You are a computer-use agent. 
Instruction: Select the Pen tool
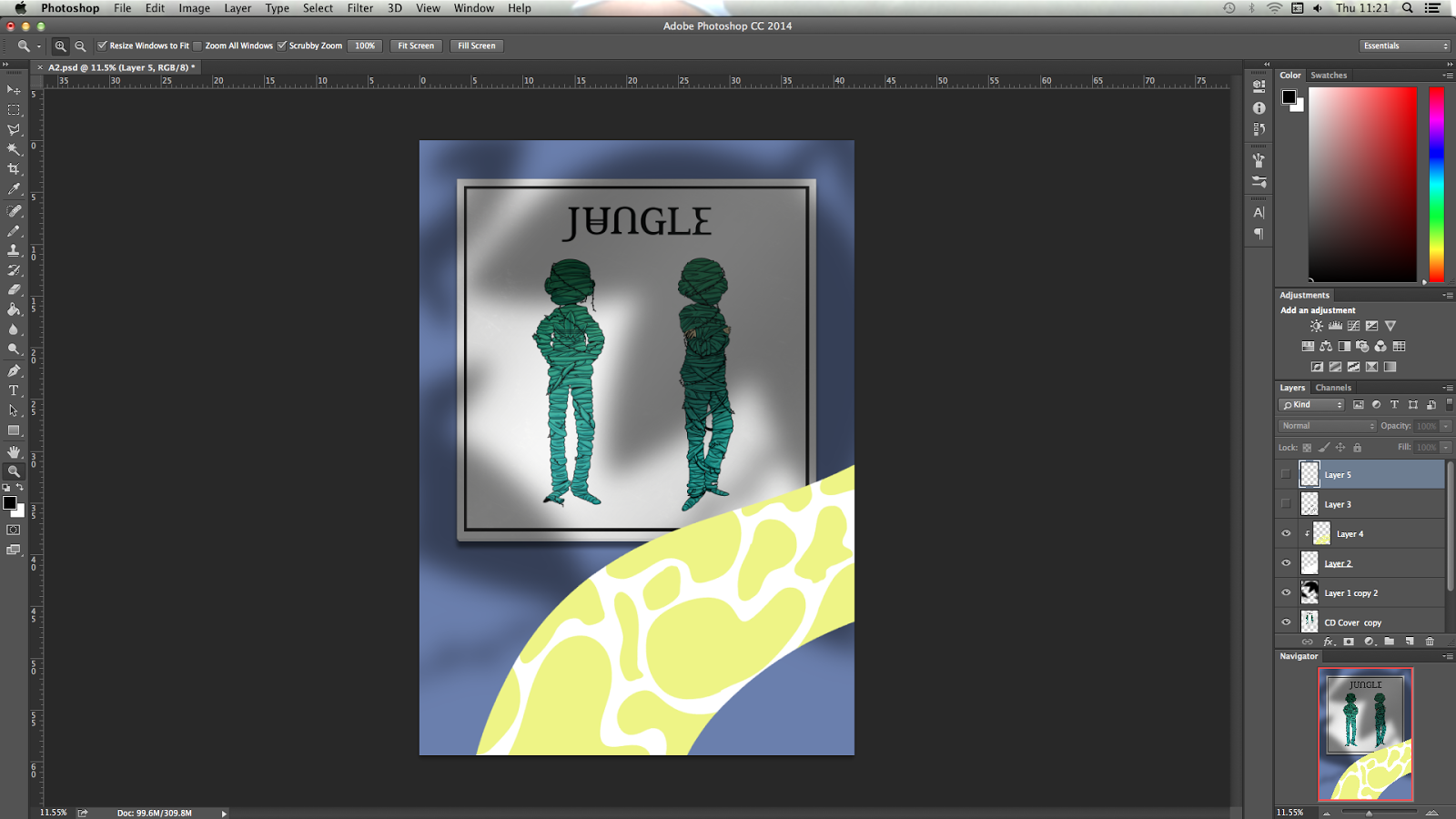tap(14, 371)
